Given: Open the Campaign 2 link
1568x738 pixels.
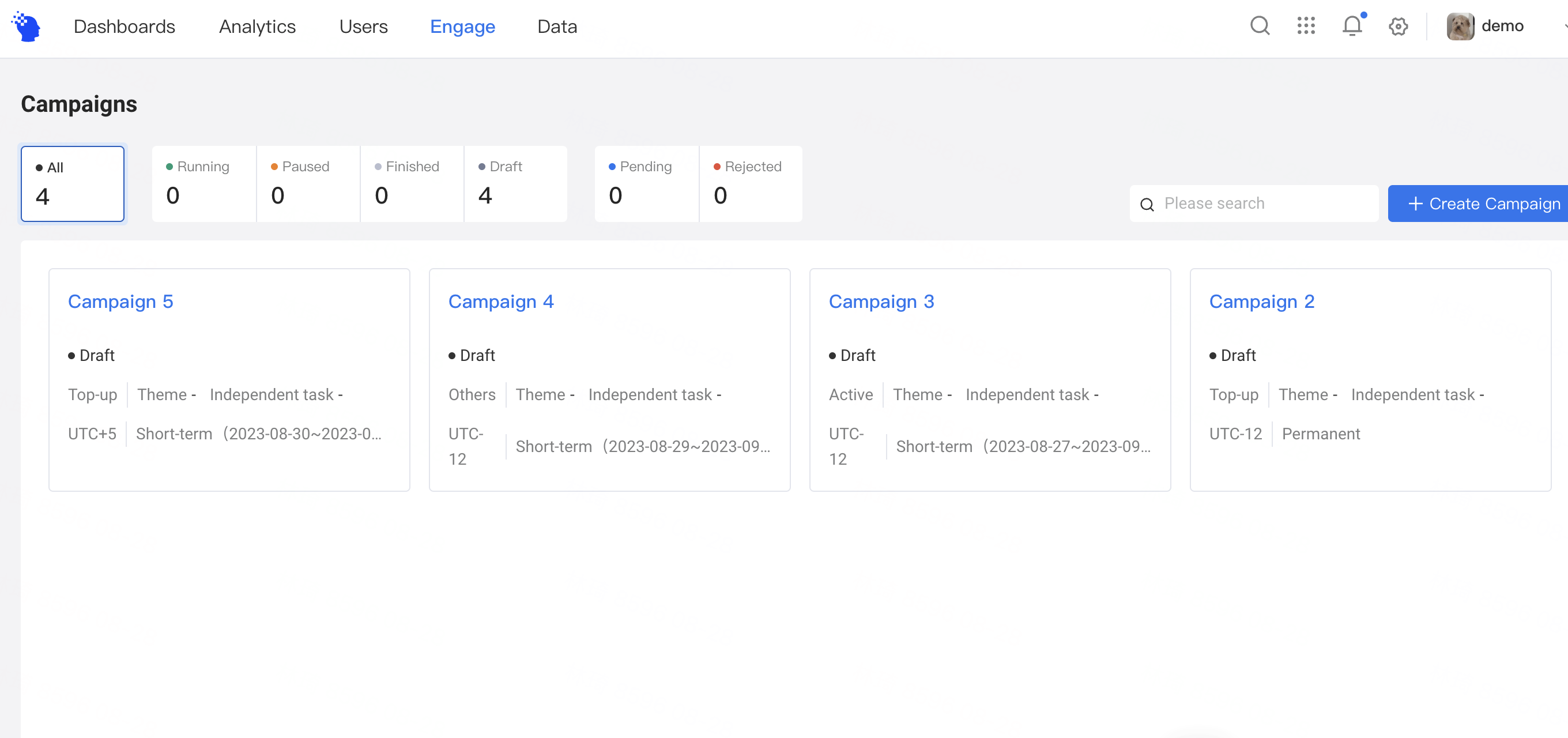Looking at the screenshot, I should click(x=1262, y=302).
